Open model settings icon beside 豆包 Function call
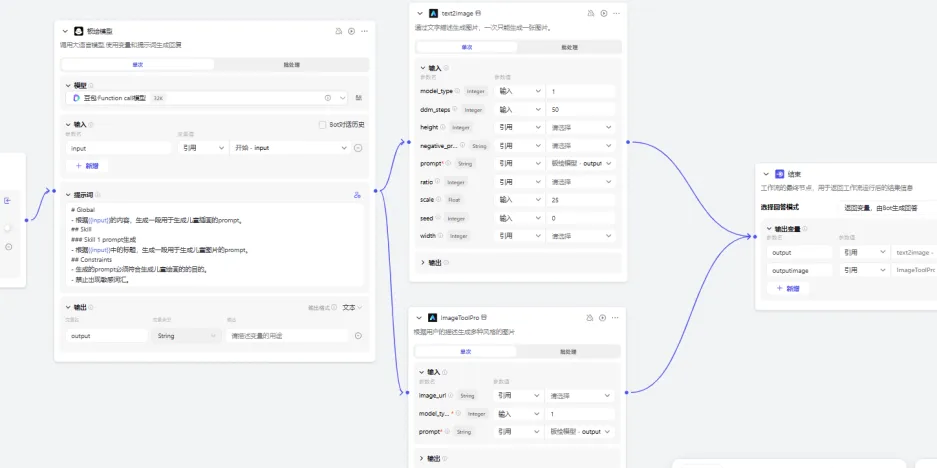Screen dimensions: 937x468 359,97
